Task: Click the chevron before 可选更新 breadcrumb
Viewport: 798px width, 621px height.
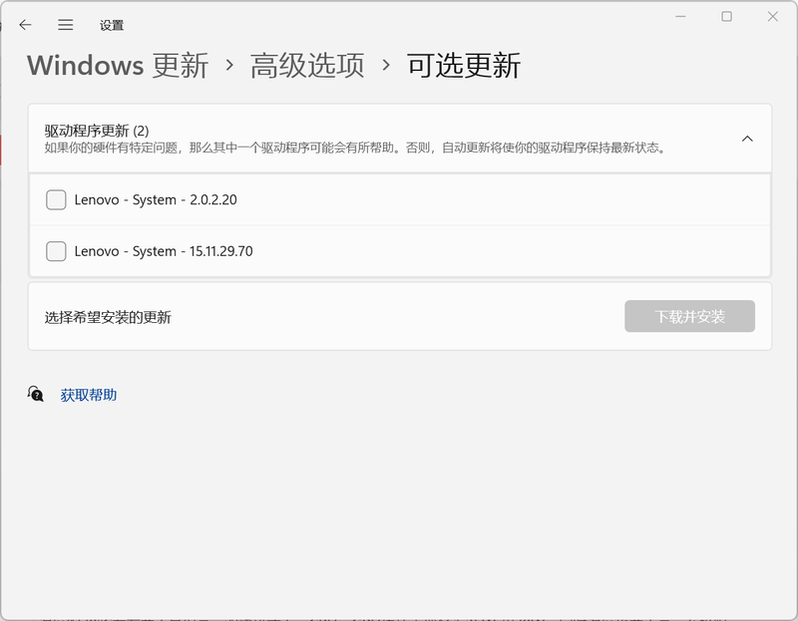Action: (386, 66)
